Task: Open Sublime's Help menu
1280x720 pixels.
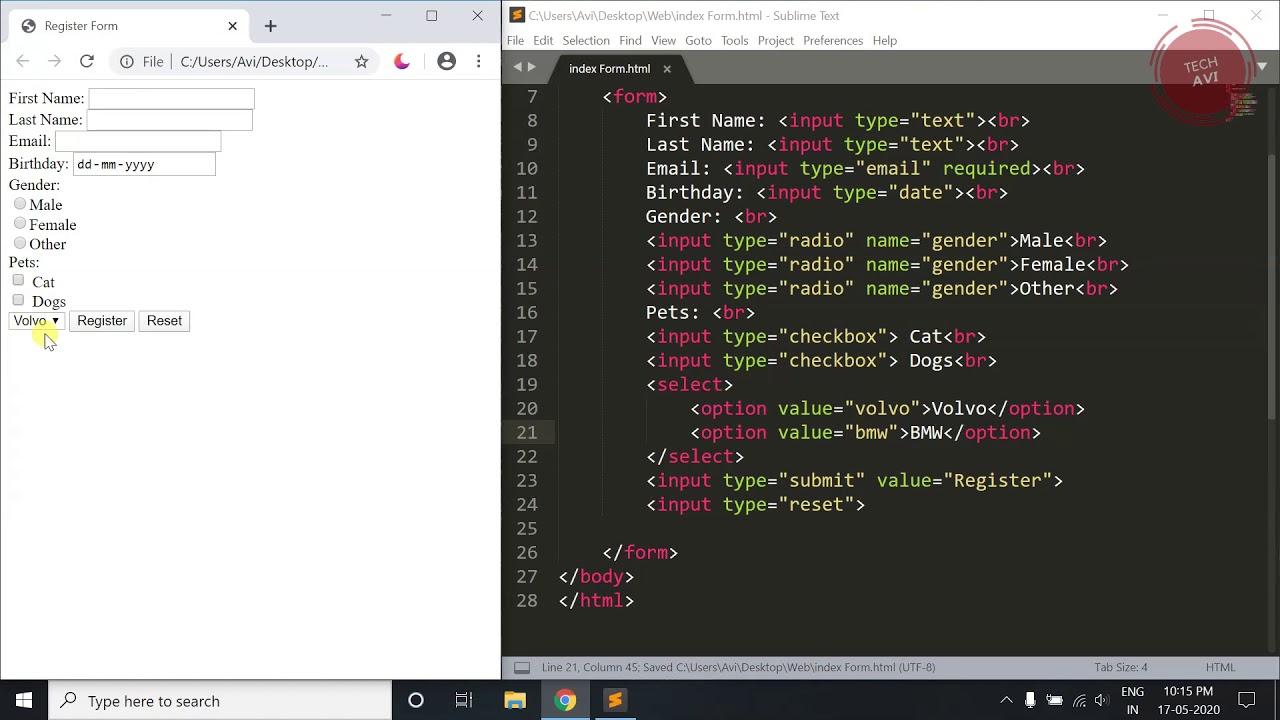Action: tap(885, 40)
